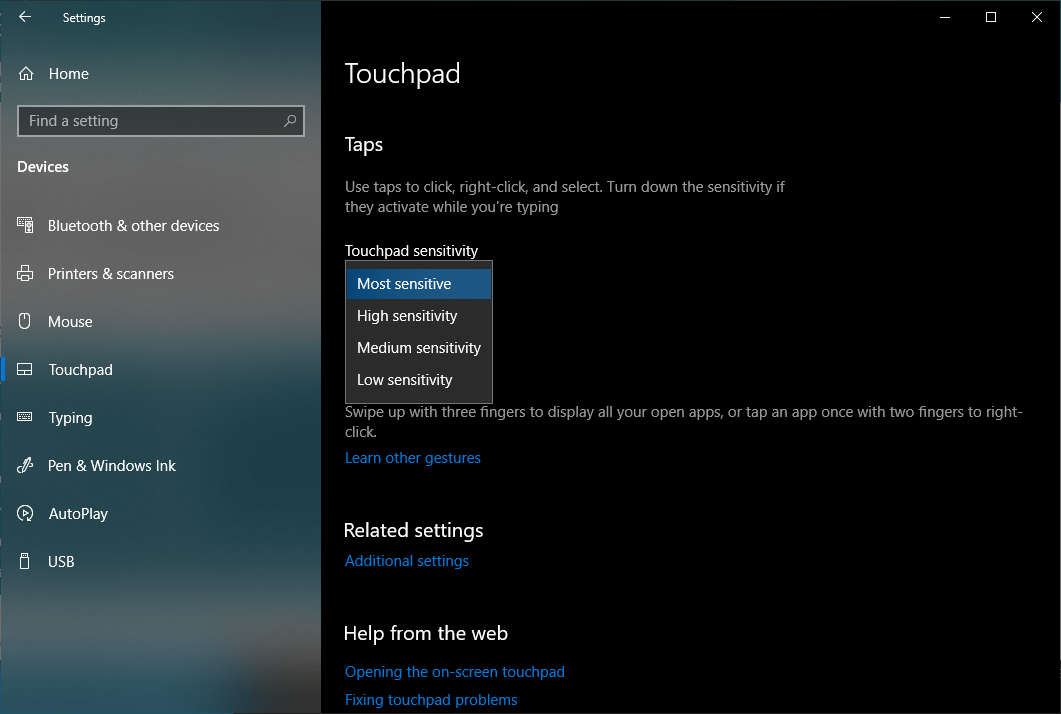The height and width of the screenshot is (714, 1061).
Task: Open Additional settings link
Action: pos(406,561)
